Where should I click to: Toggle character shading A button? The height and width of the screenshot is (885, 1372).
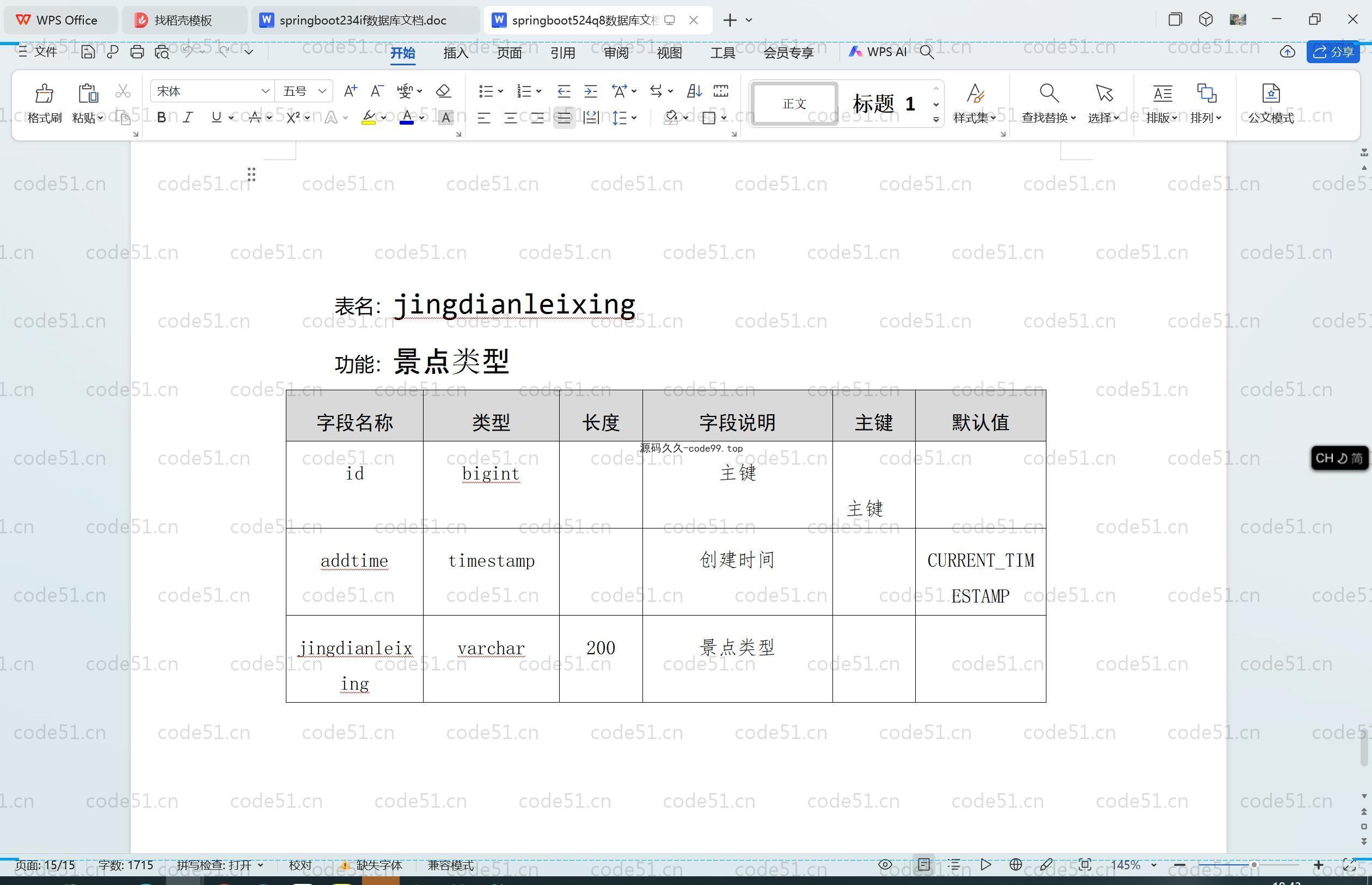[x=445, y=118]
